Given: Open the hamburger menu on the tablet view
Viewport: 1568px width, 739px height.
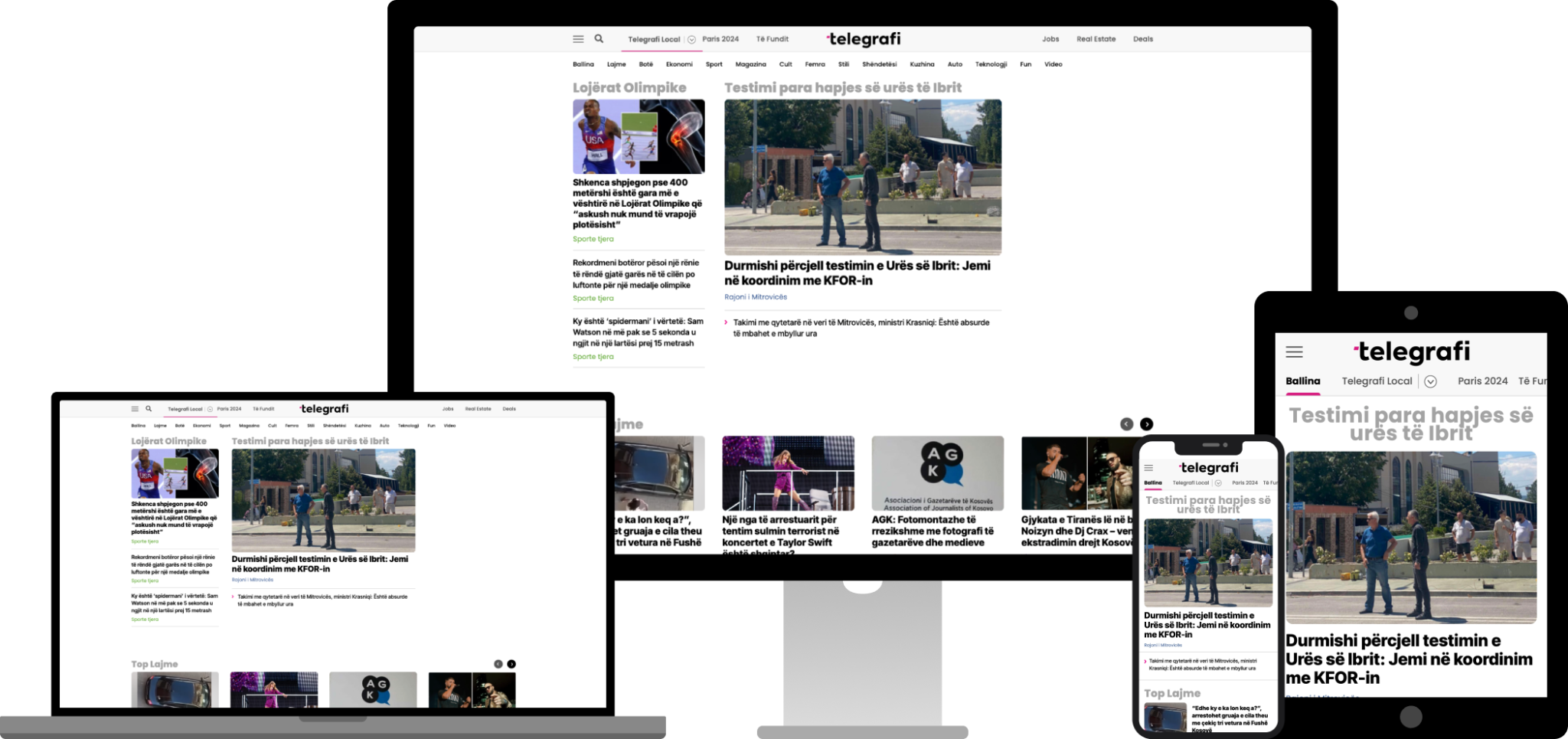Looking at the screenshot, I should click(1294, 352).
